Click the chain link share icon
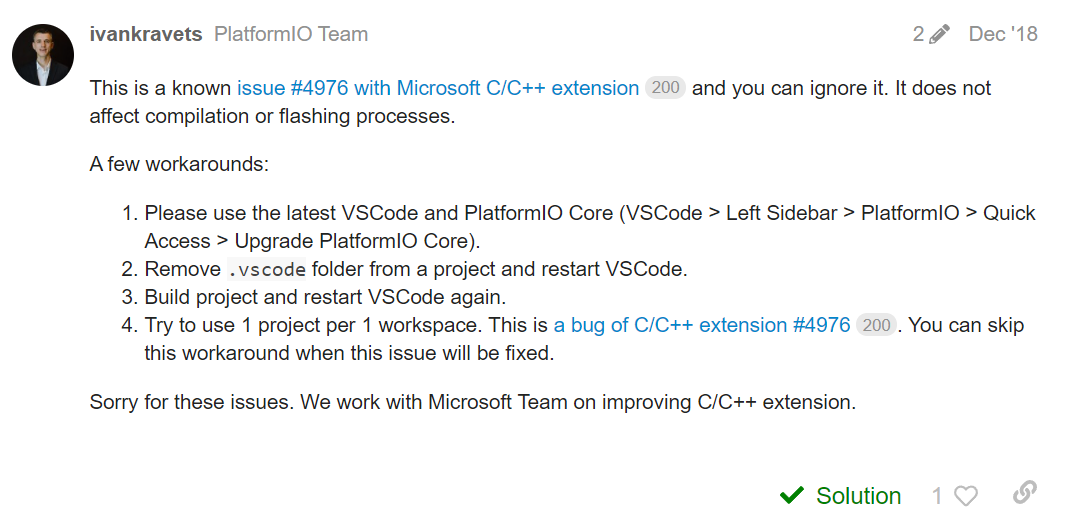The image size is (1067, 531). pyautogui.click(x=1024, y=493)
